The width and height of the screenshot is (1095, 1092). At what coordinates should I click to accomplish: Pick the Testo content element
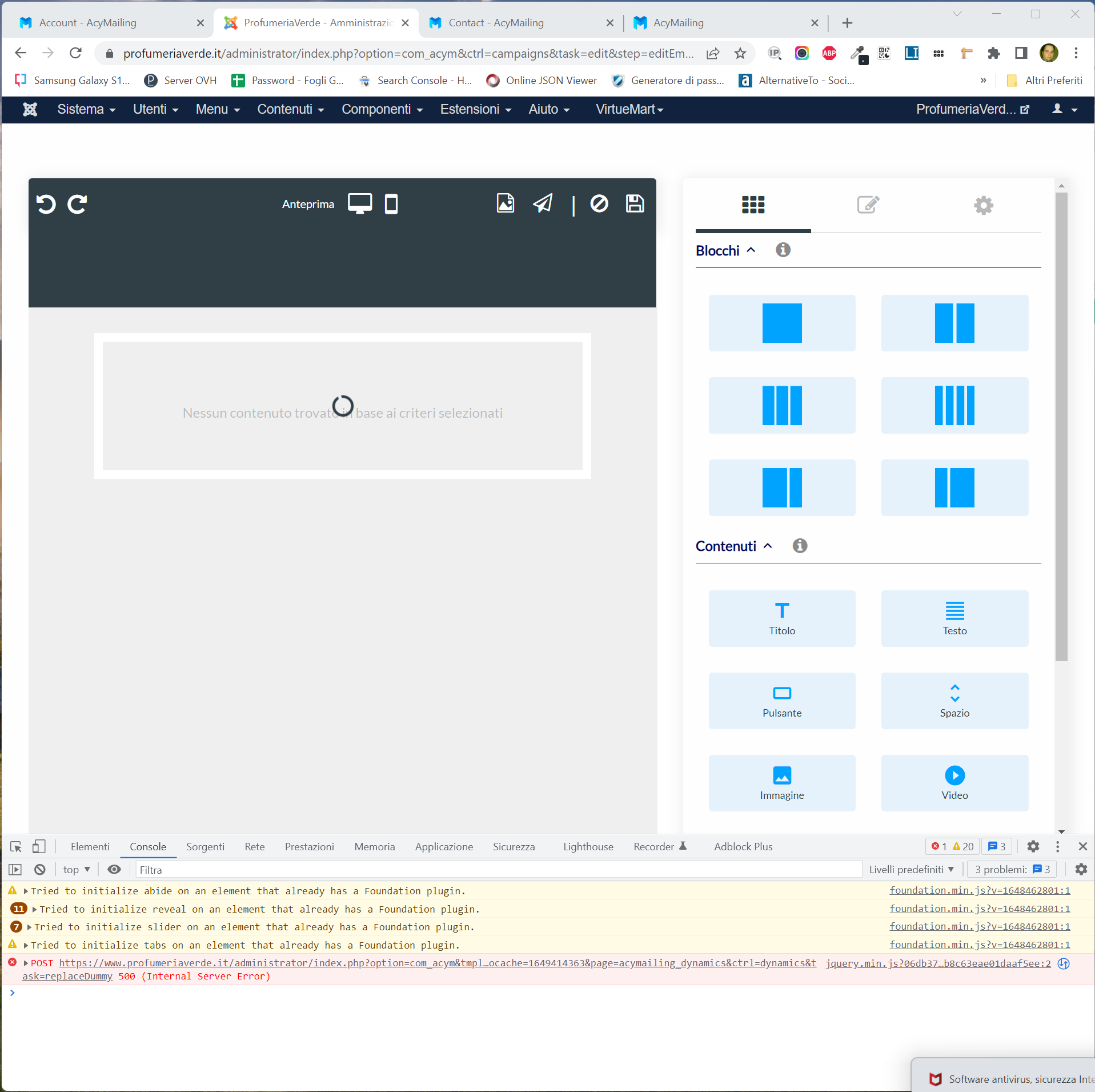pos(954,618)
